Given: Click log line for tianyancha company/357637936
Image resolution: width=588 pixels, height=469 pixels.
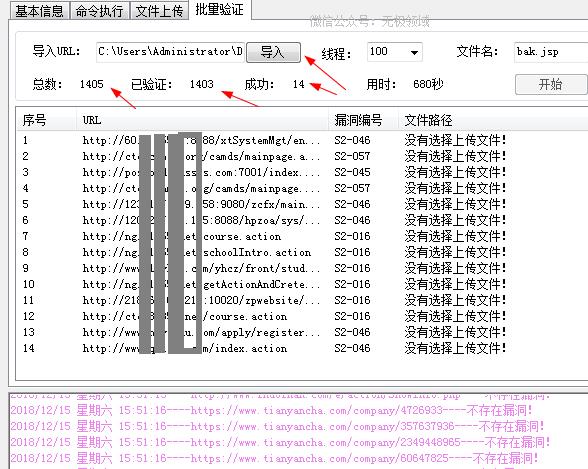Looking at the screenshot, I should (x=278, y=426).
